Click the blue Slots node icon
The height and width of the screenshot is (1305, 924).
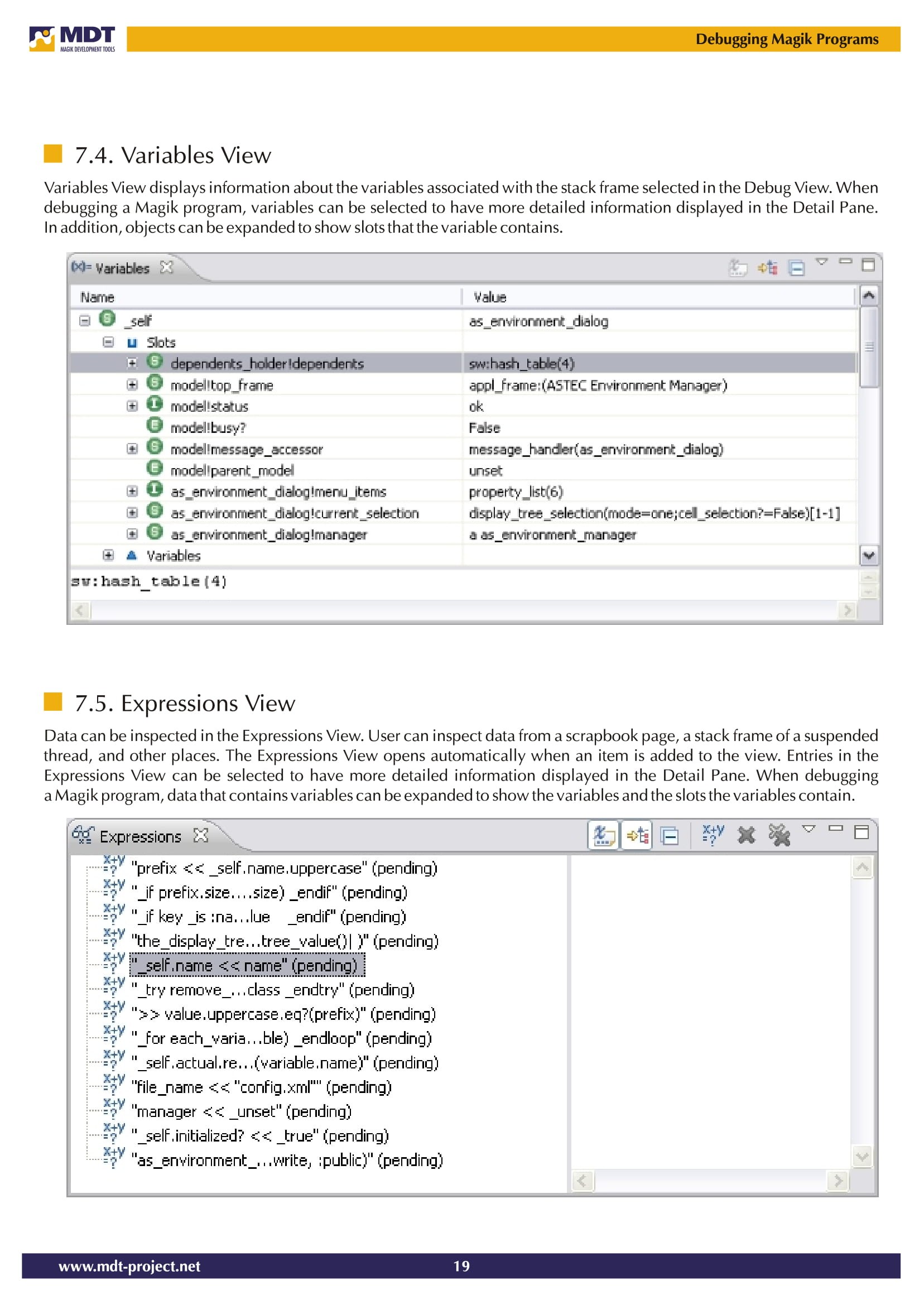(132, 343)
